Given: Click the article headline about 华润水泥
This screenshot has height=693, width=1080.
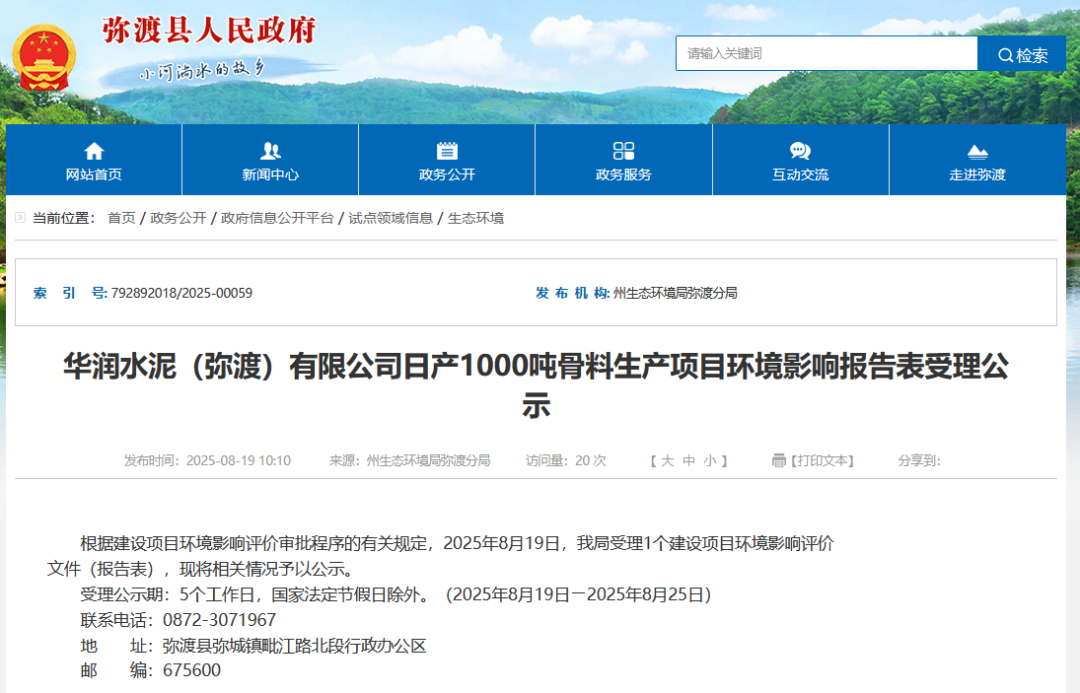Looking at the screenshot, I should pos(536,386).
